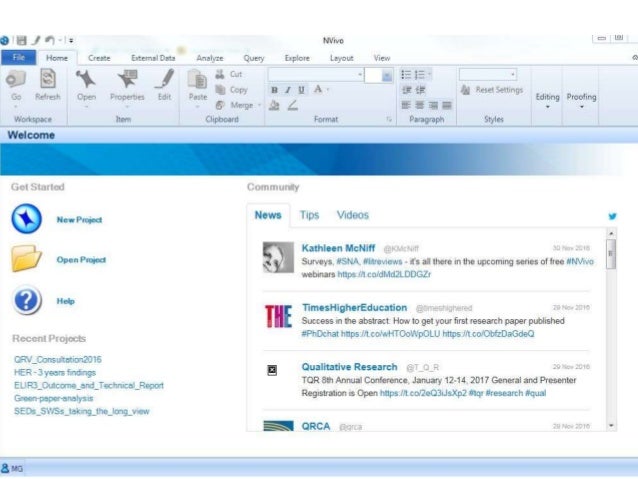The height and width of the screenshot is (479, 638).
Task: Toggle Underline formatting
Action: [302, 90]
